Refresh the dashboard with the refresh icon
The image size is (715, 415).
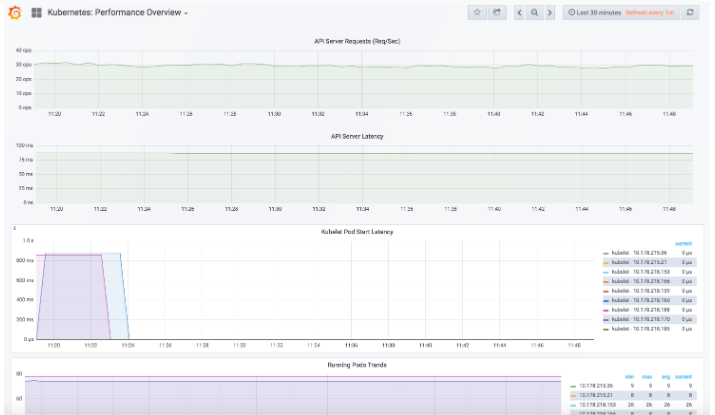(690, 12)
